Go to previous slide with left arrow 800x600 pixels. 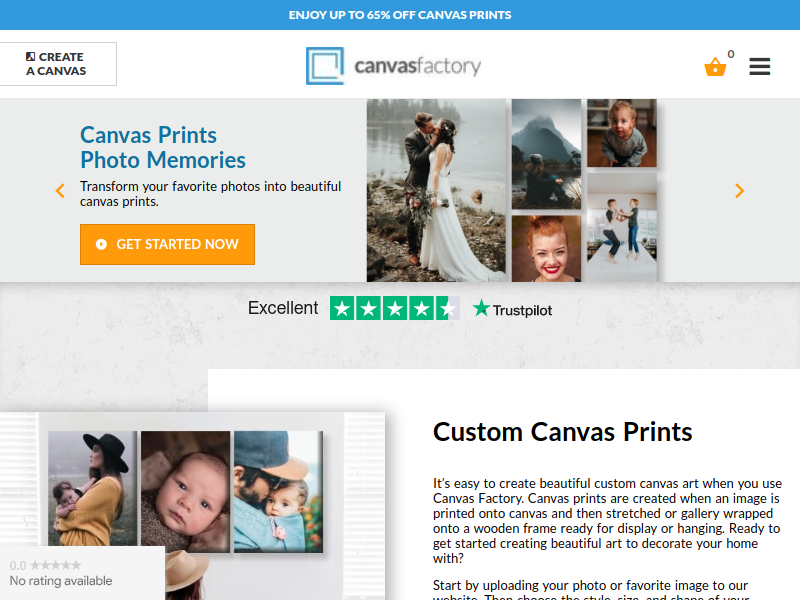[60, 191]
